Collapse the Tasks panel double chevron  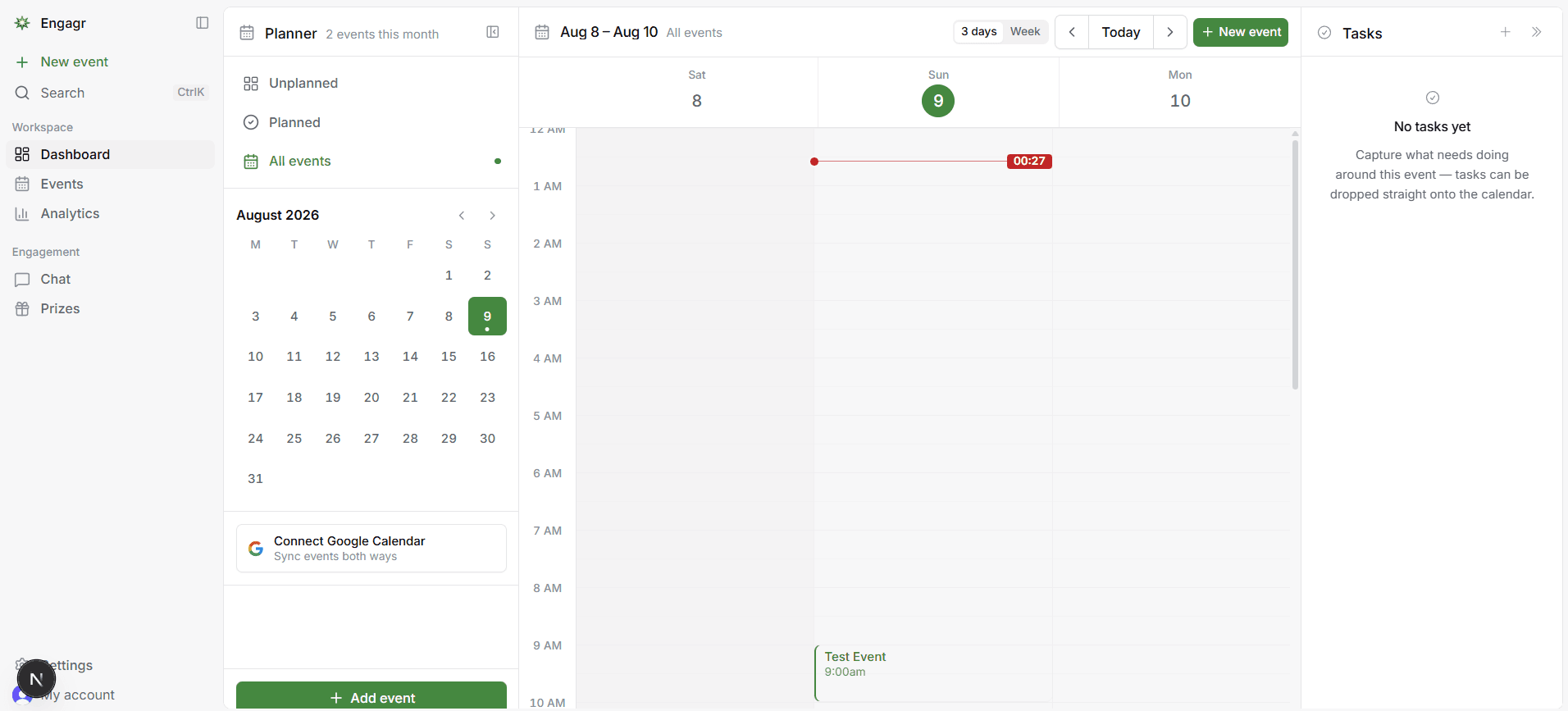pos(1537,32)
